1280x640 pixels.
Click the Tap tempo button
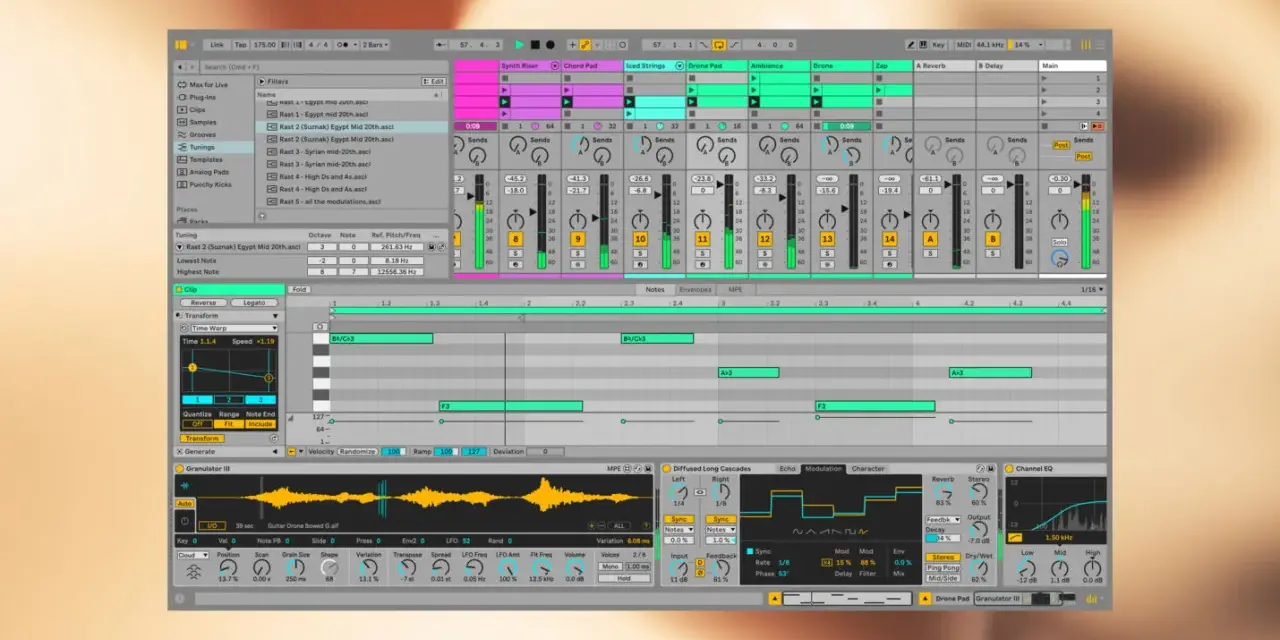click(x=240, y=45)
